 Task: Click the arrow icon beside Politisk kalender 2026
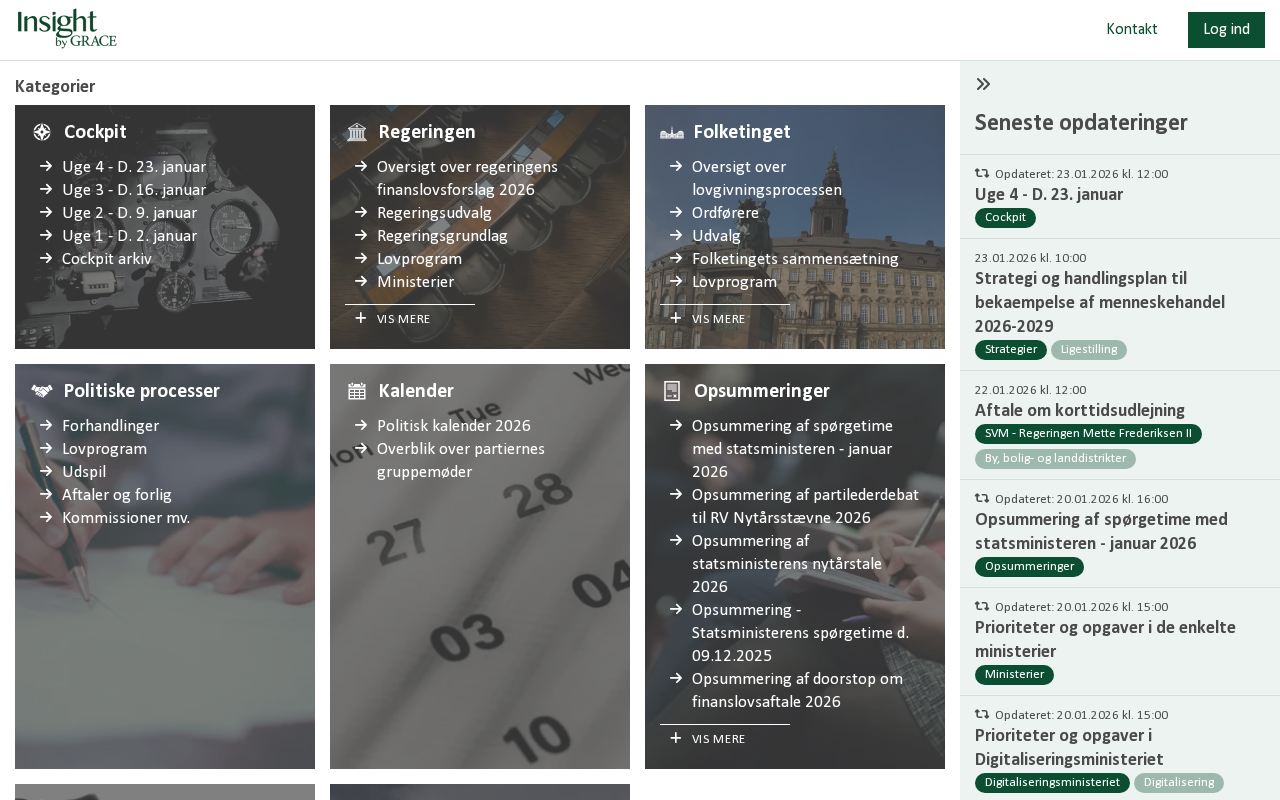pos(361,425)
